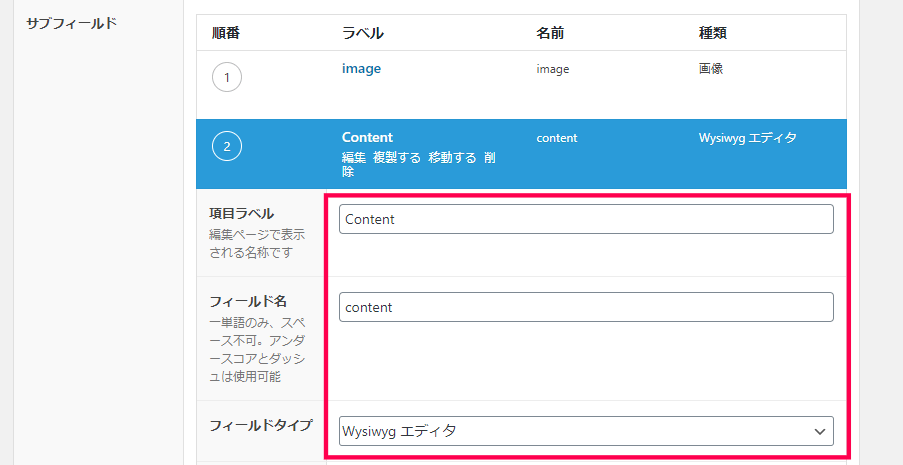Click Wysiwyg エディタ type cell in Content row
903x465 pixels.
[748, 138]
